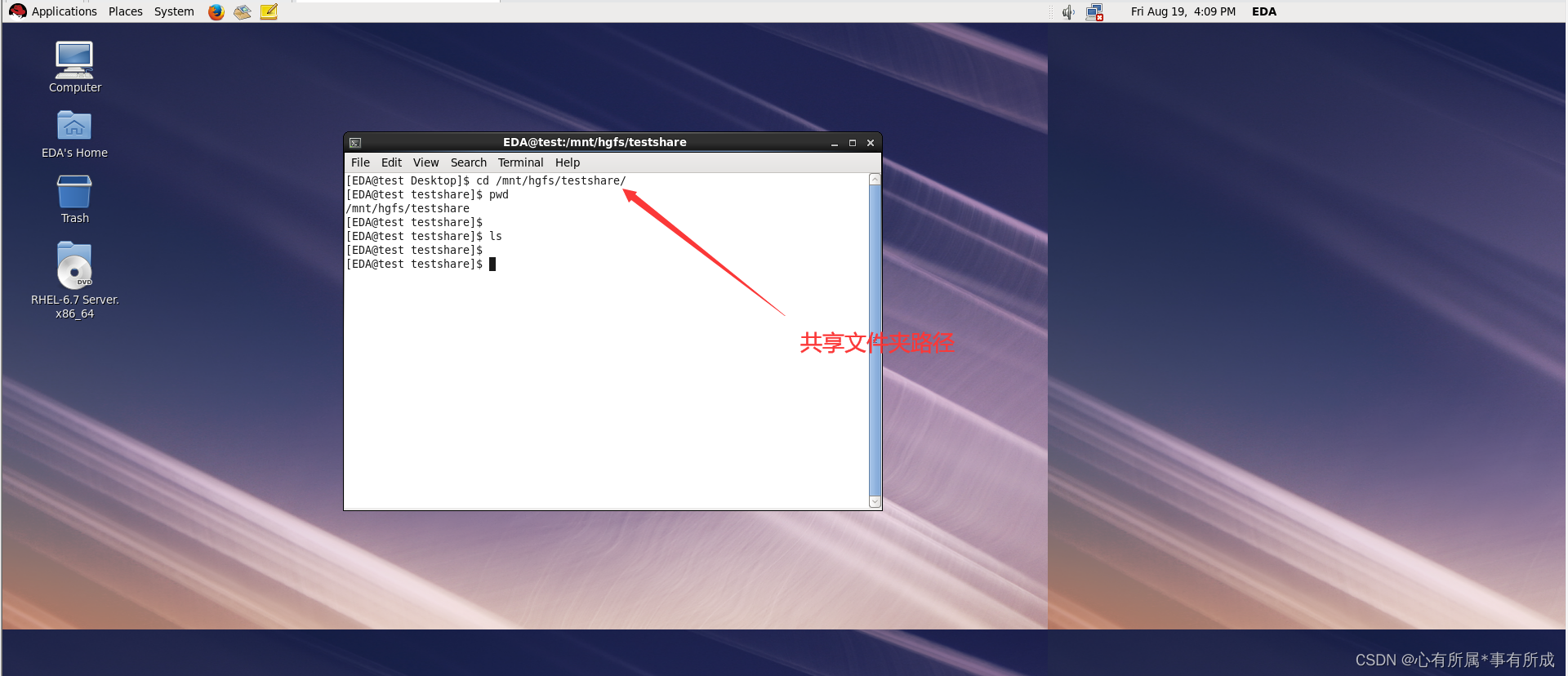Screen dimensions: 1568x676
Task: Maximize the terminal window
Action: pos(853,143)
